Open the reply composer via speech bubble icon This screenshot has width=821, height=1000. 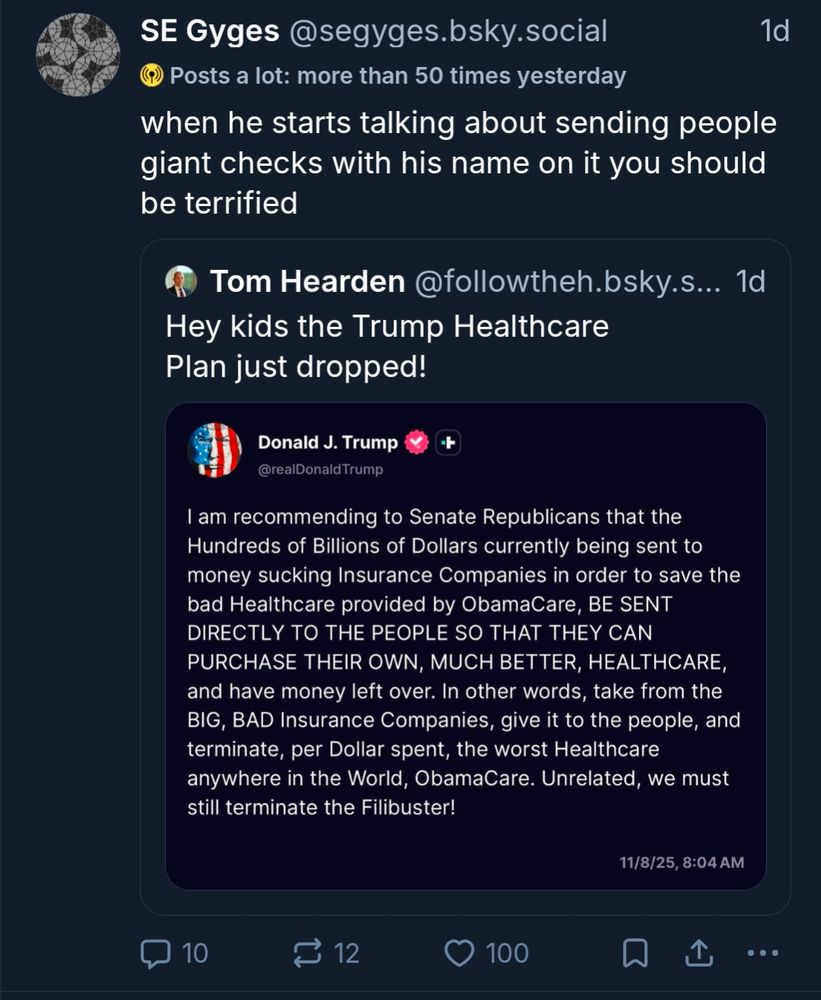[156, 953]
